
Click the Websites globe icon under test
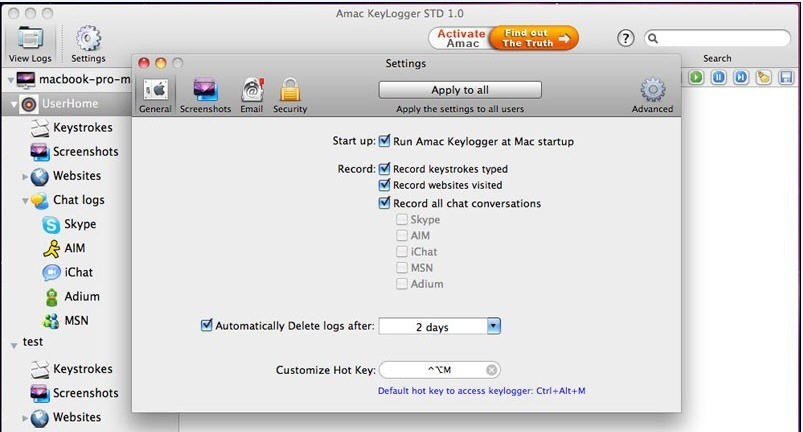pyautogui.click(x=39, y=418)
